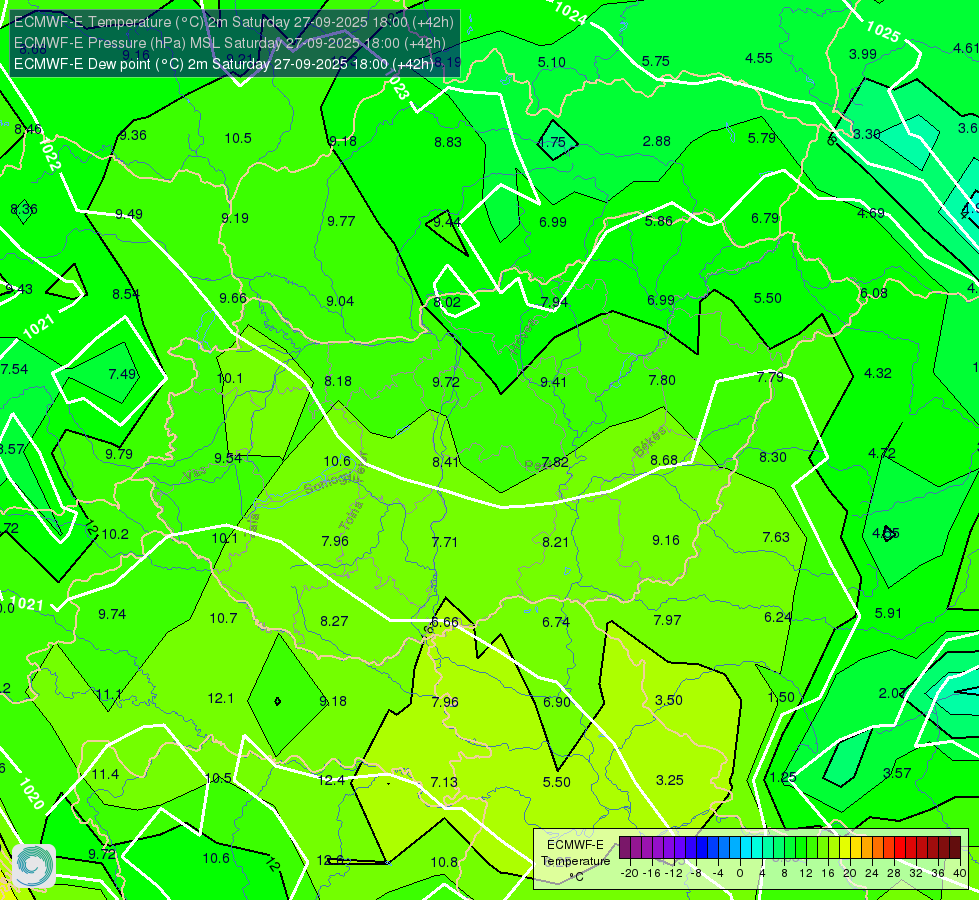This screenshot has width=979, height=900.
Task: Click the 1020 isobar label
Action: [31, 793]
